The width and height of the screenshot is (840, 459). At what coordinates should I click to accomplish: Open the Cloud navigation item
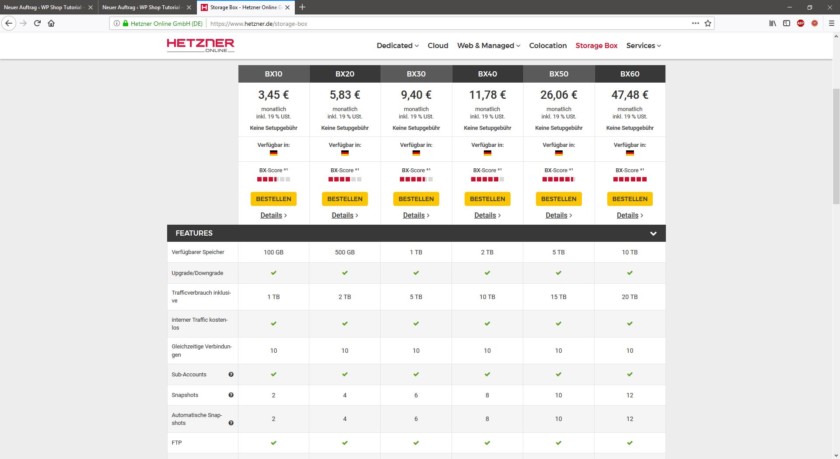[438, 45]
